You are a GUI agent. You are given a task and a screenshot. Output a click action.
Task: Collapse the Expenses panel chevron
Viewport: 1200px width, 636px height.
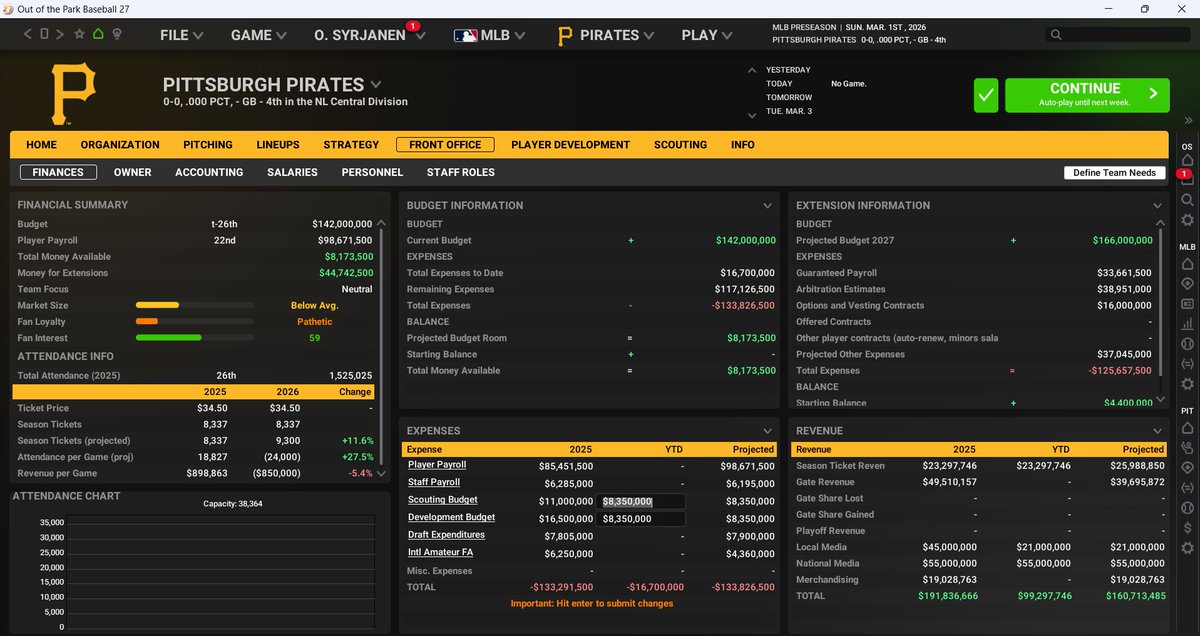(x=768, y=430)
